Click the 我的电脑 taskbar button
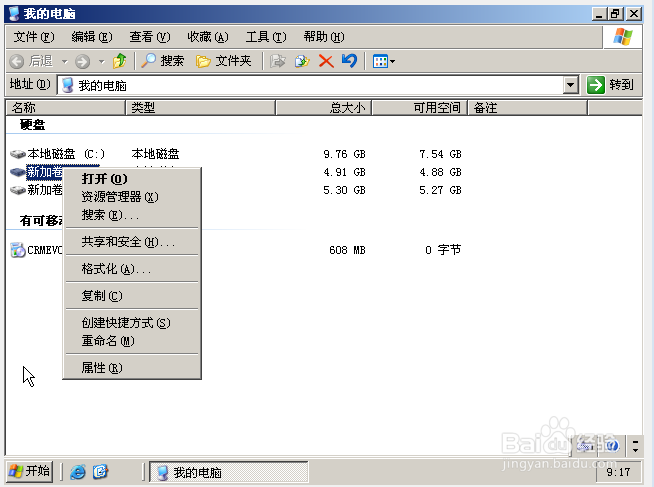Image resolution: width=654 pixels, height=487 pixels. coord(229,472)
